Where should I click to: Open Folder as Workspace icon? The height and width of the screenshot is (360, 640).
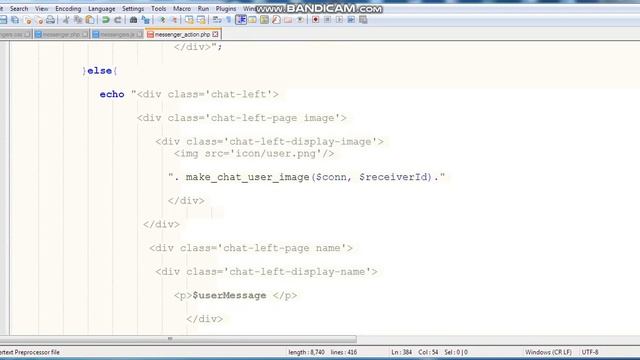[x=288, y=20]
